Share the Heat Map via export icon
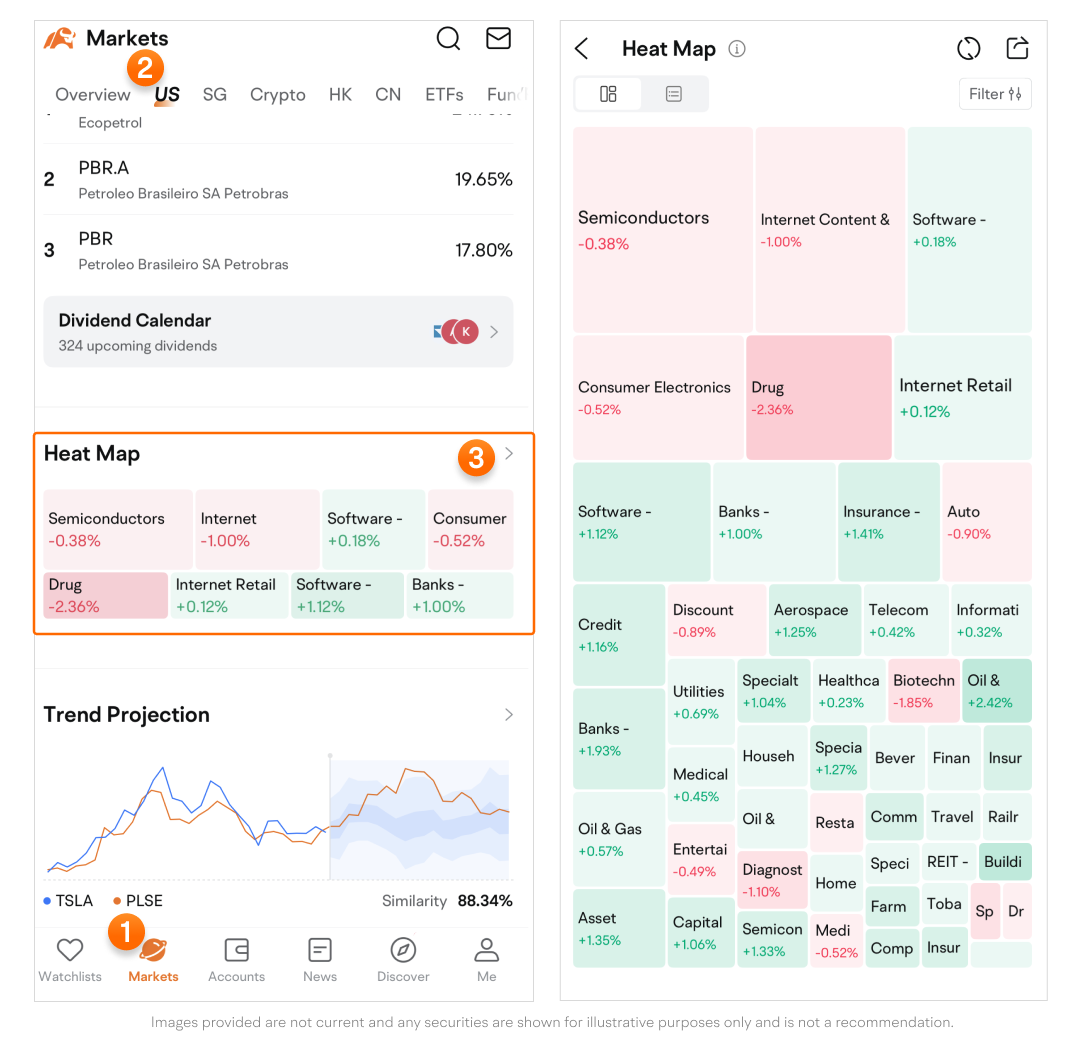The height and width of the screenshot is (1052, 1080). tap(1017, 49)
